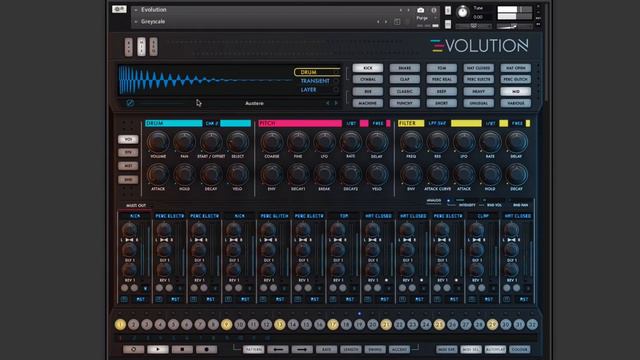This screenshot has height=360, width=640.
Task: Switch to the TRANSIENT layer tab
Action: 315,81
